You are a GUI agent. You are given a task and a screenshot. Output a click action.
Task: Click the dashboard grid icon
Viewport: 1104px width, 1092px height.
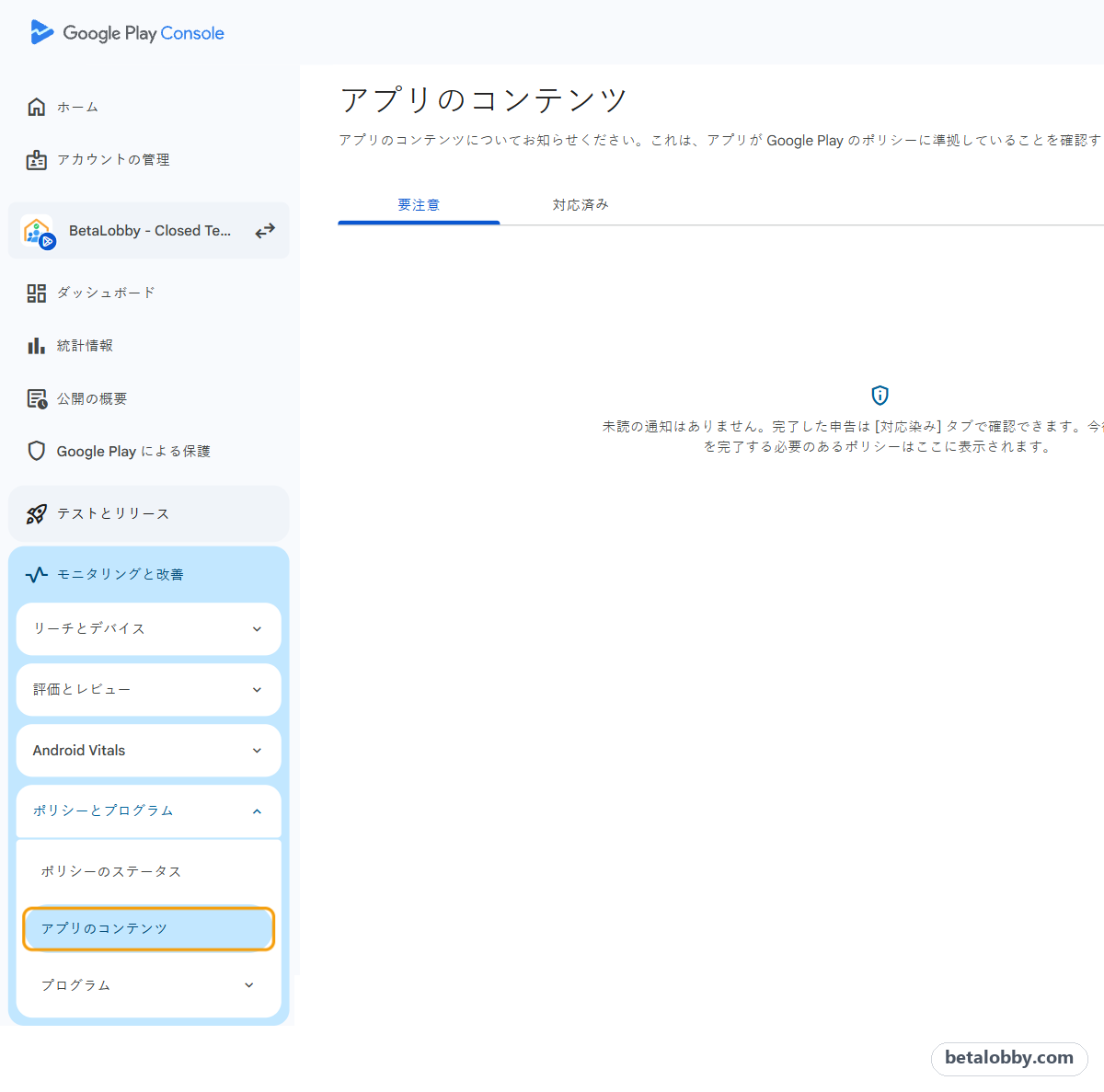click(37, 293)
